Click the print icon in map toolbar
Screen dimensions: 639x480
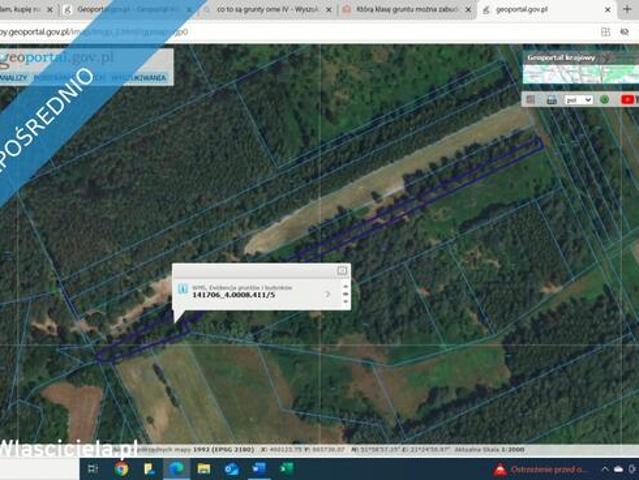click(551, 100)
